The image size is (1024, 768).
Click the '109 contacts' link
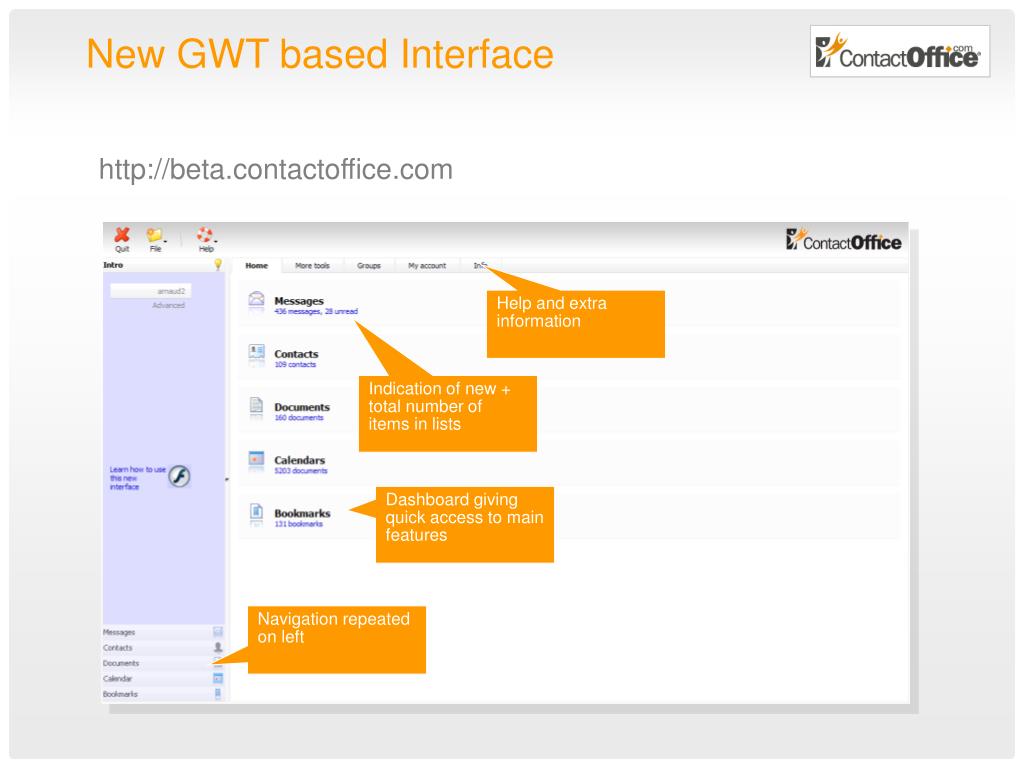pyautogui.click(x=295, y=364)
